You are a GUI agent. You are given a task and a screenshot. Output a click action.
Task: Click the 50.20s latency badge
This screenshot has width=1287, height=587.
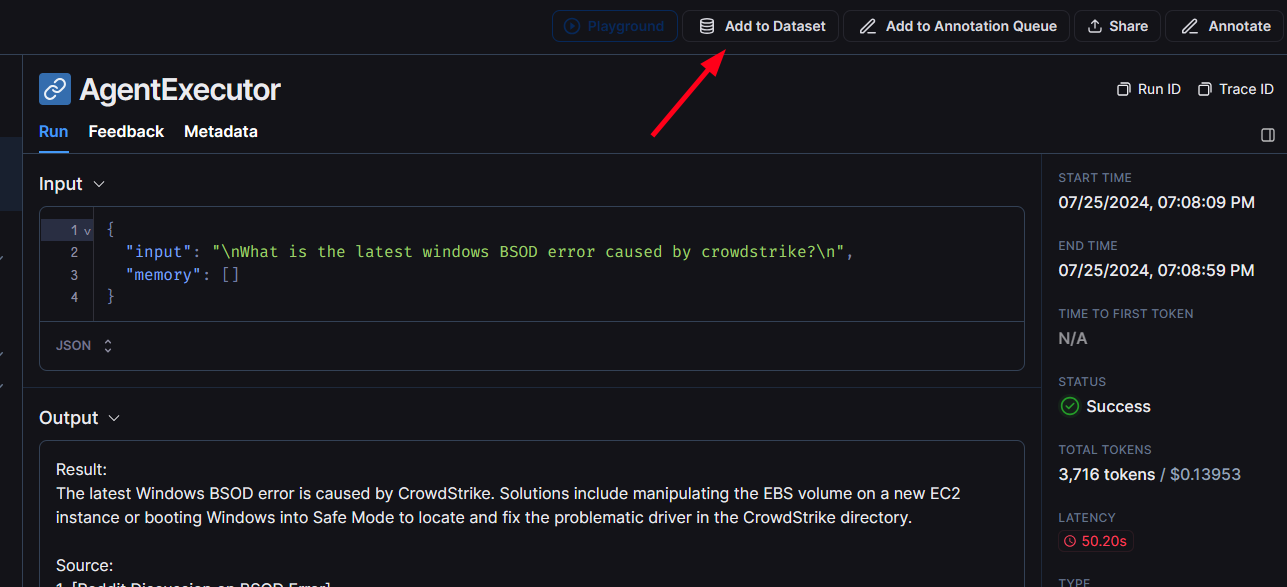click(x=1096, y=541)
